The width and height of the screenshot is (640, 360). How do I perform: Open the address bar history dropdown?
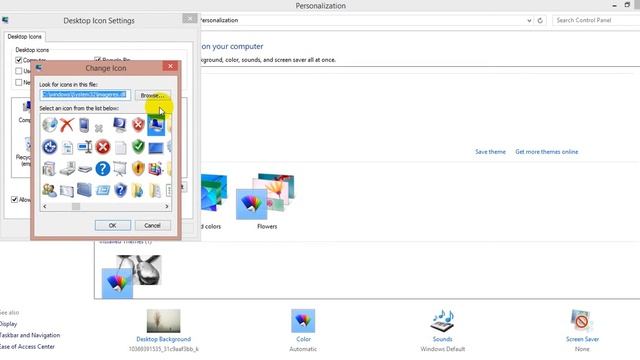[529, 20]
